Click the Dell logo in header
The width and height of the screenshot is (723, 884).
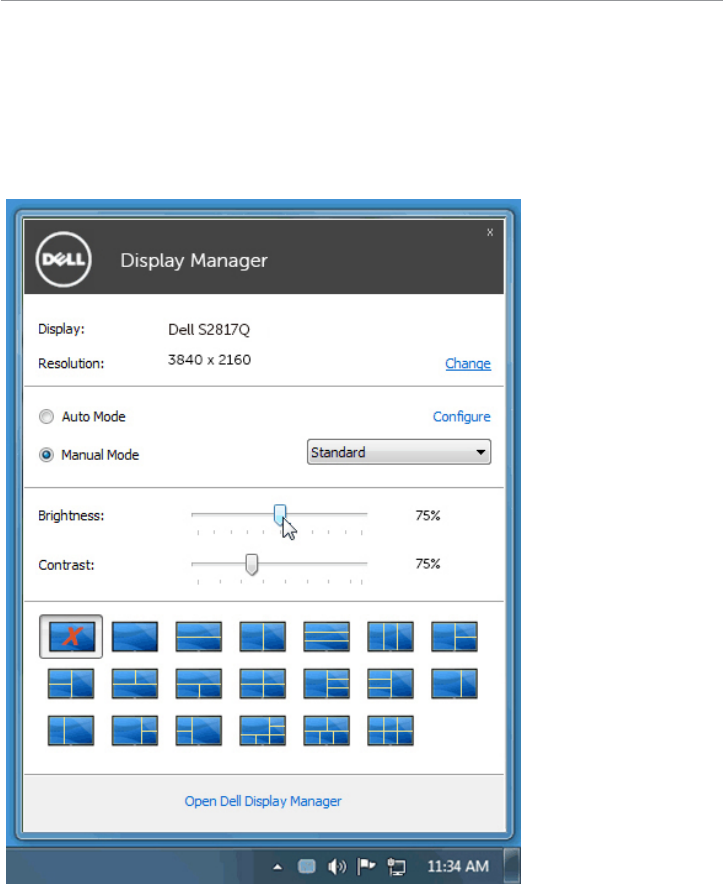pyautogui.click(x=63, y=259)
